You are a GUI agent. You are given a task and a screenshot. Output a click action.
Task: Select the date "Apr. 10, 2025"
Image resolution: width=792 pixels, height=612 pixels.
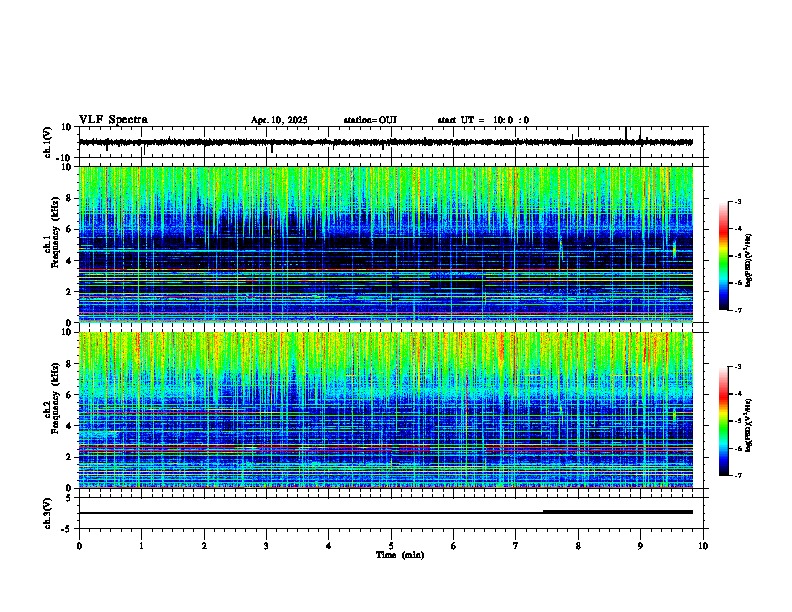coord(279,120)
